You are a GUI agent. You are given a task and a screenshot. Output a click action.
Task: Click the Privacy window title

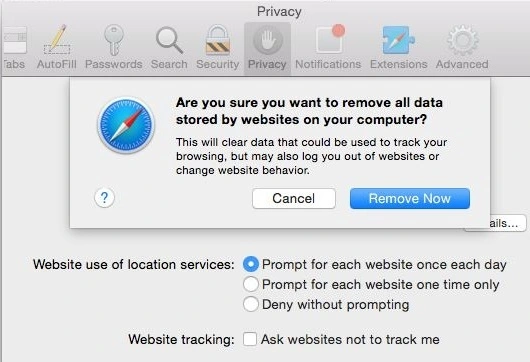click(x=279, y=11)
